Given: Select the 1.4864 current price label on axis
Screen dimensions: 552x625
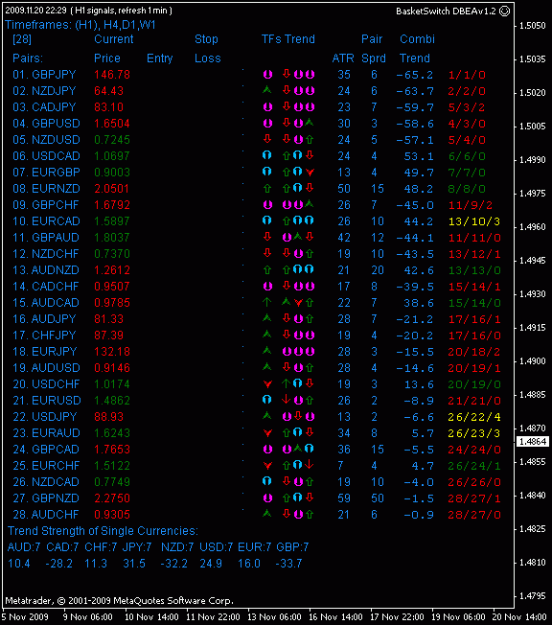Looking at the screenshot, I should click(533, 442).
